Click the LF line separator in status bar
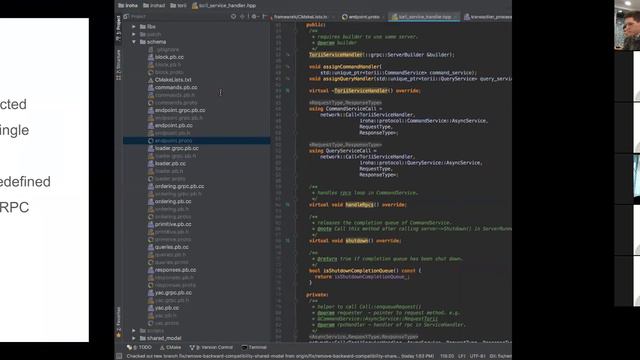The width and height of the screenshot is (640, 360). [x=462, y=356]
